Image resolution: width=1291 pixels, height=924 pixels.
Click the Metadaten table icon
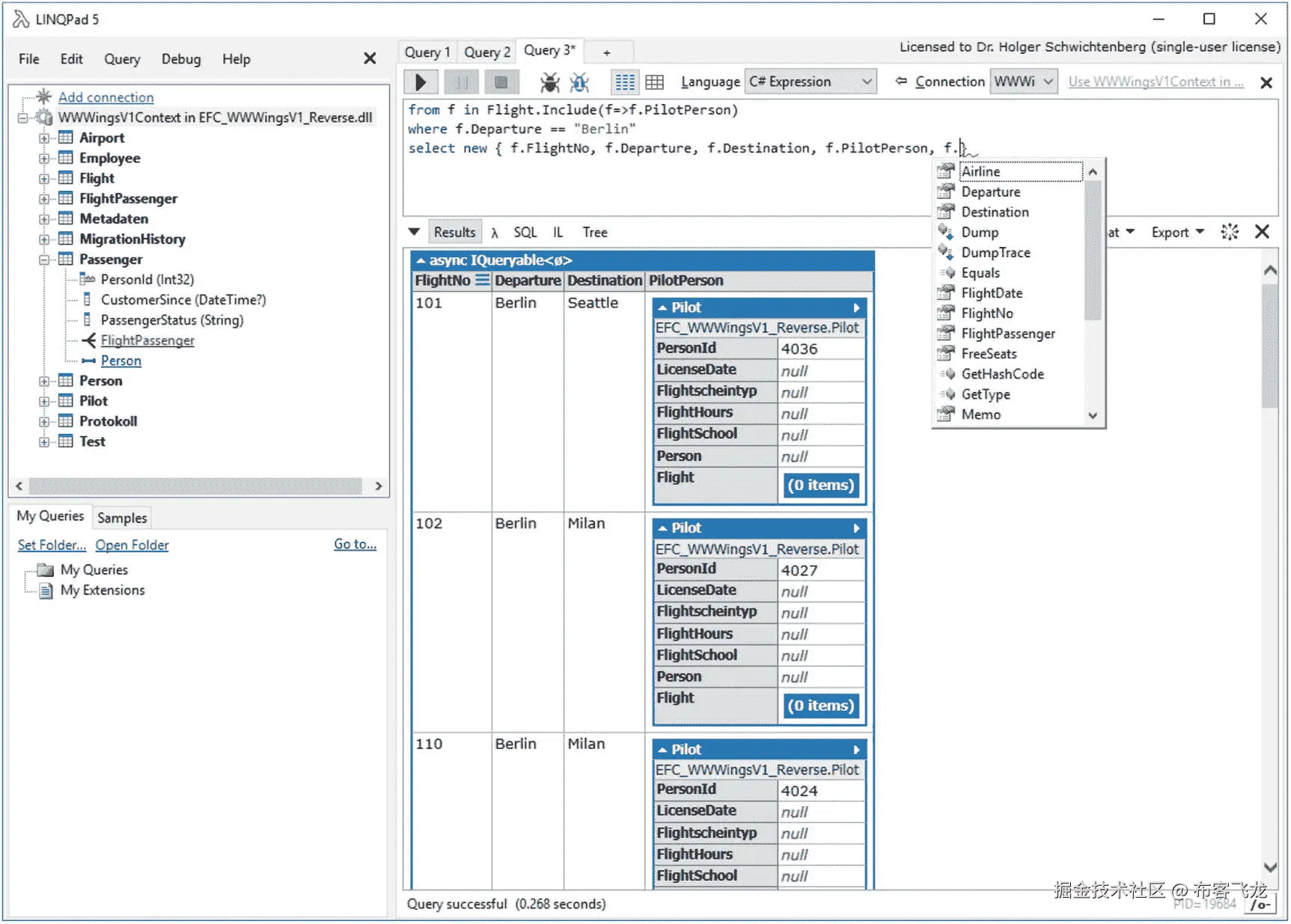click(66, 218)
